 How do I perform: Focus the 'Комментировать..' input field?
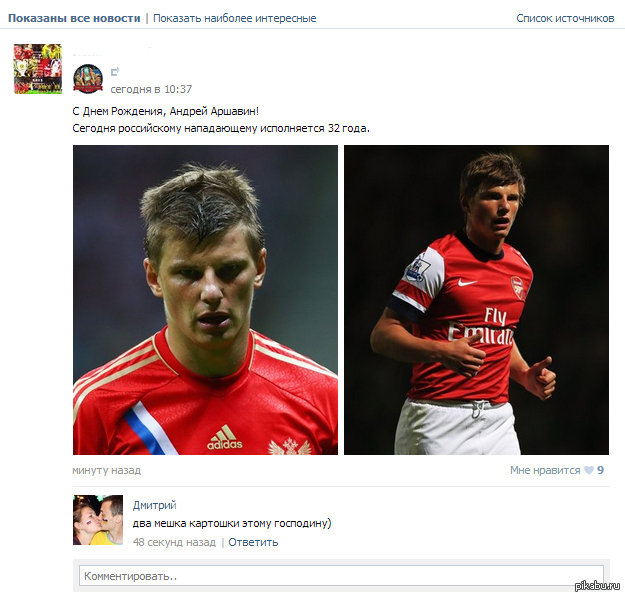[340, 576]
